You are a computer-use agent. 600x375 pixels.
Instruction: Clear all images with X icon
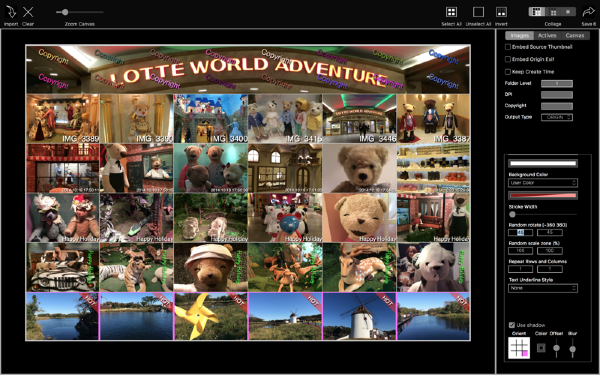28,12
